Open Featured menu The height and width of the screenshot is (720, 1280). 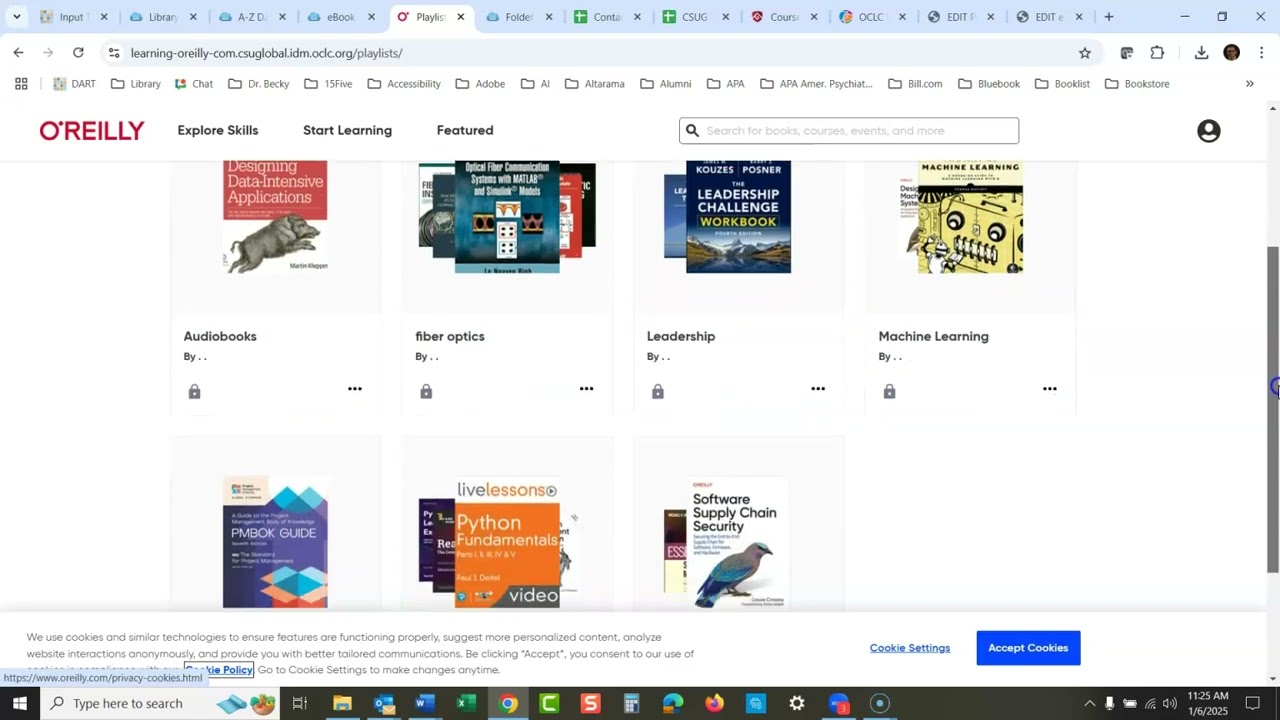tap(465, 131)
